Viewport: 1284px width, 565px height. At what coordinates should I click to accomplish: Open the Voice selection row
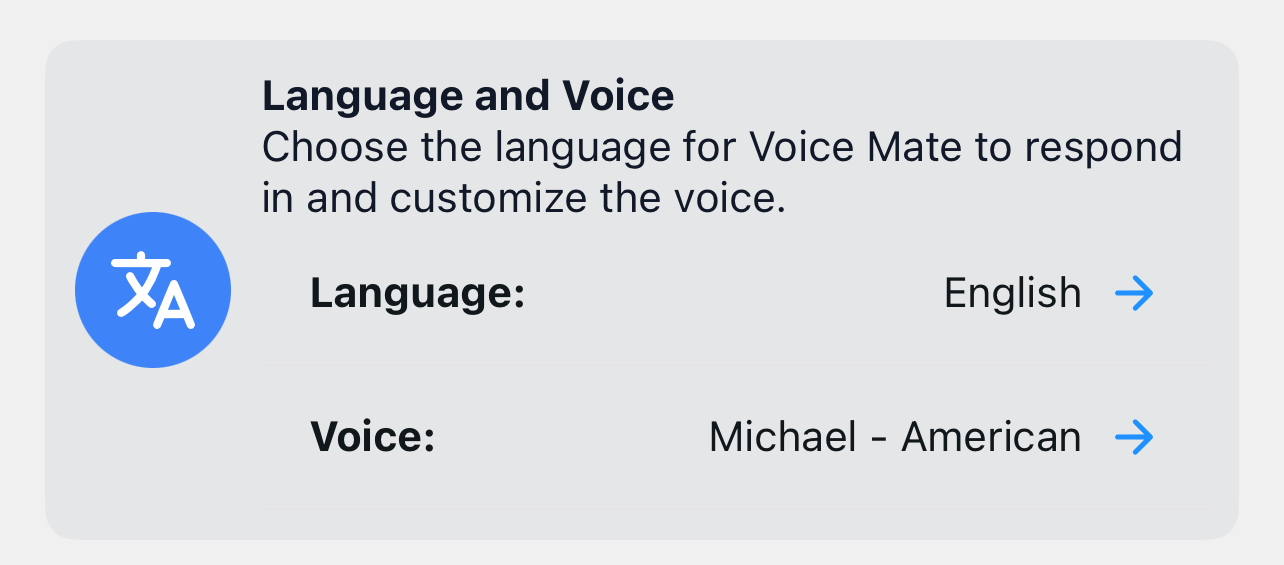click(x=730, y=437)
